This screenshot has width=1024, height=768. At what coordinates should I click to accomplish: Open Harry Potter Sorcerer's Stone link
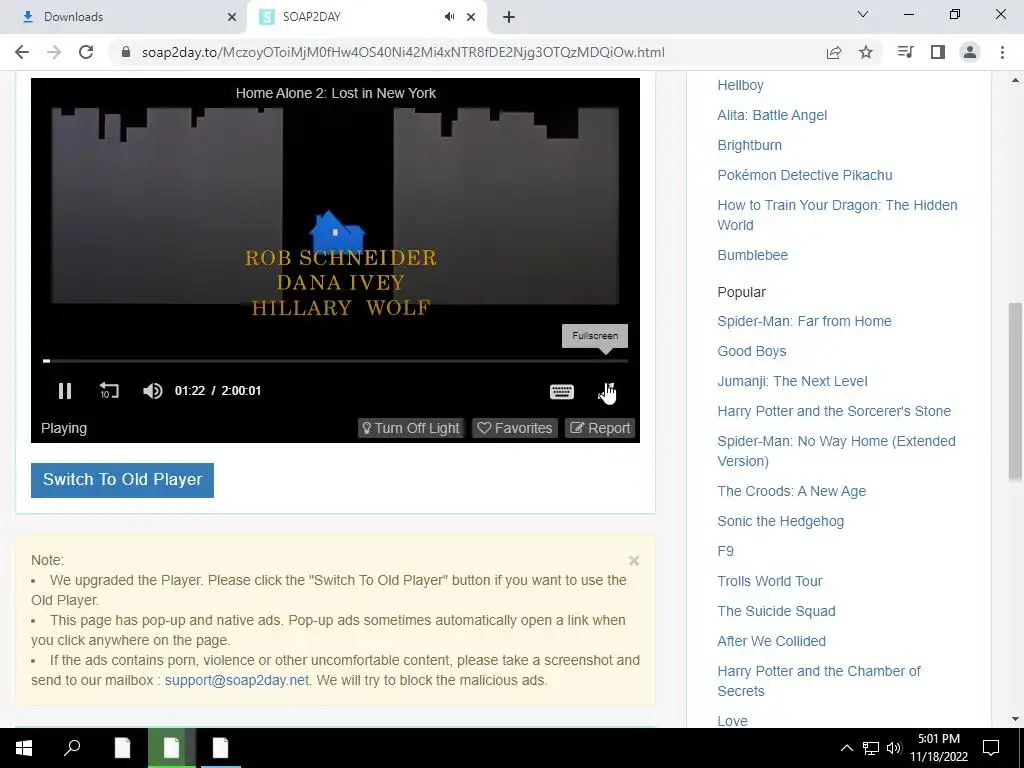tap(834, 411)
